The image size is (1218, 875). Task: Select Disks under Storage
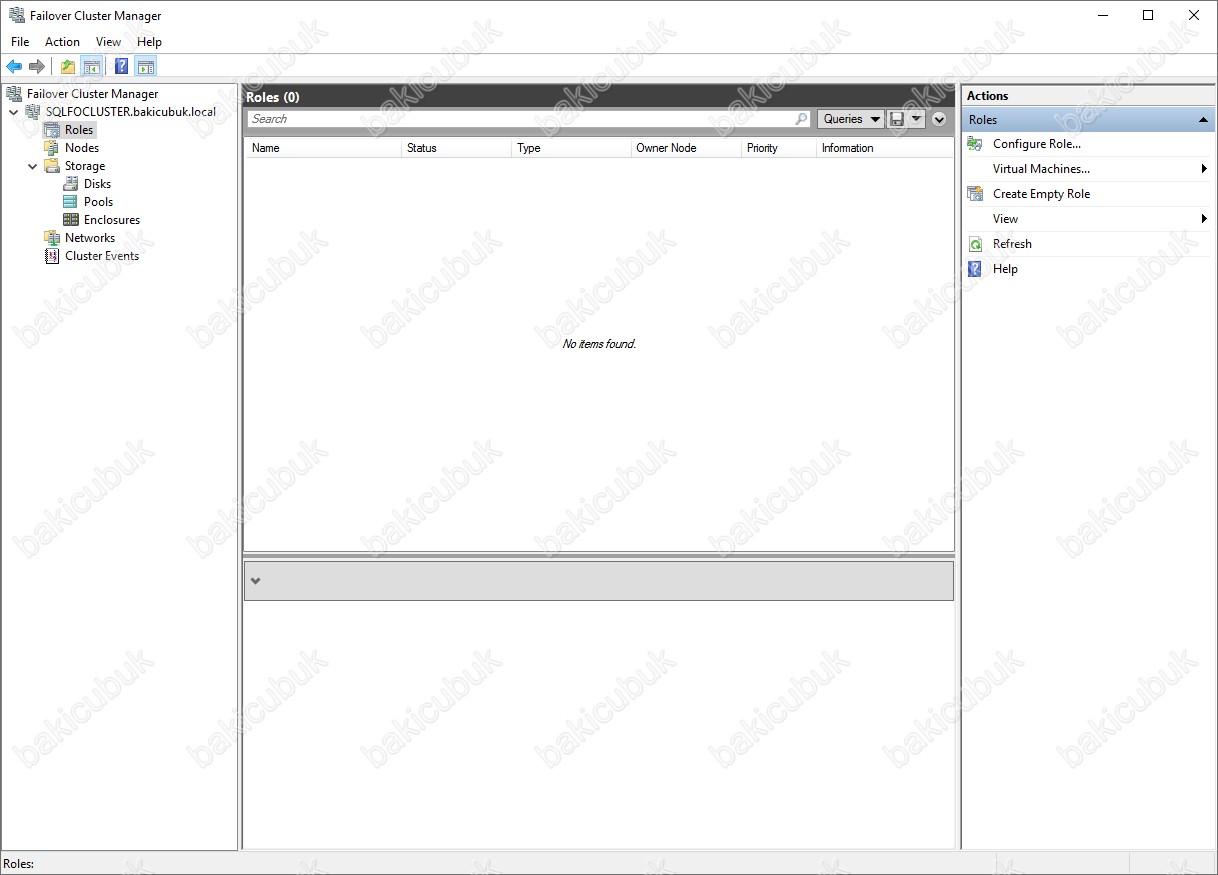pyautogui.click(x=97, y=184)
